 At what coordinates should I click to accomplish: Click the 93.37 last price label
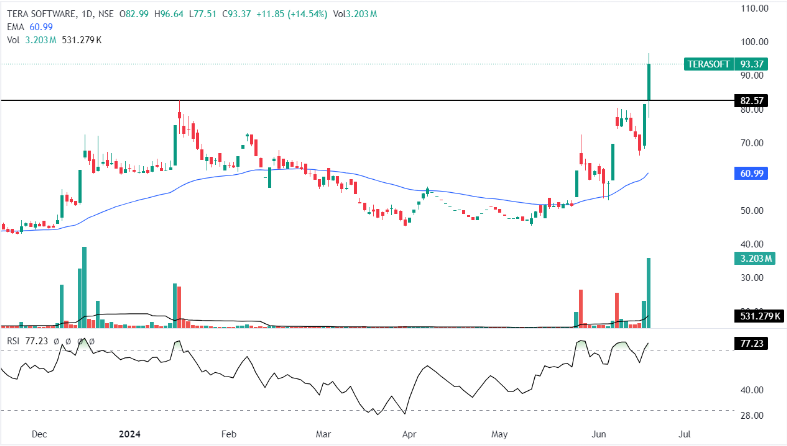pyautogui.click(x=751, y=63)
